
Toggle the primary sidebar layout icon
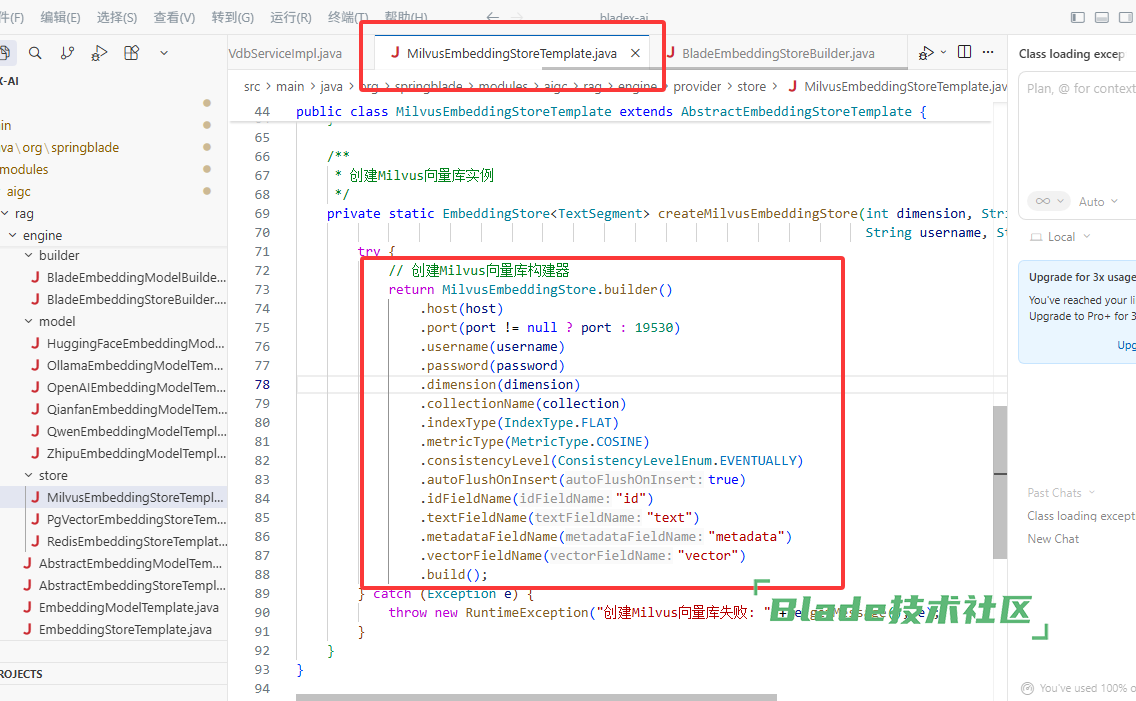(x=1077, y=17)
